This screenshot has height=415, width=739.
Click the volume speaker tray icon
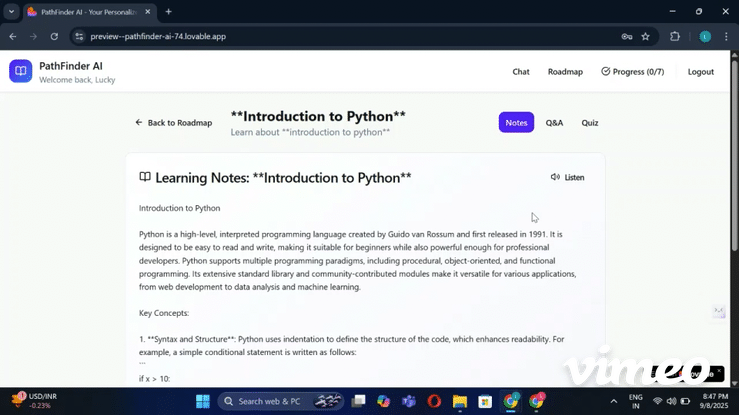coord(672,401)
